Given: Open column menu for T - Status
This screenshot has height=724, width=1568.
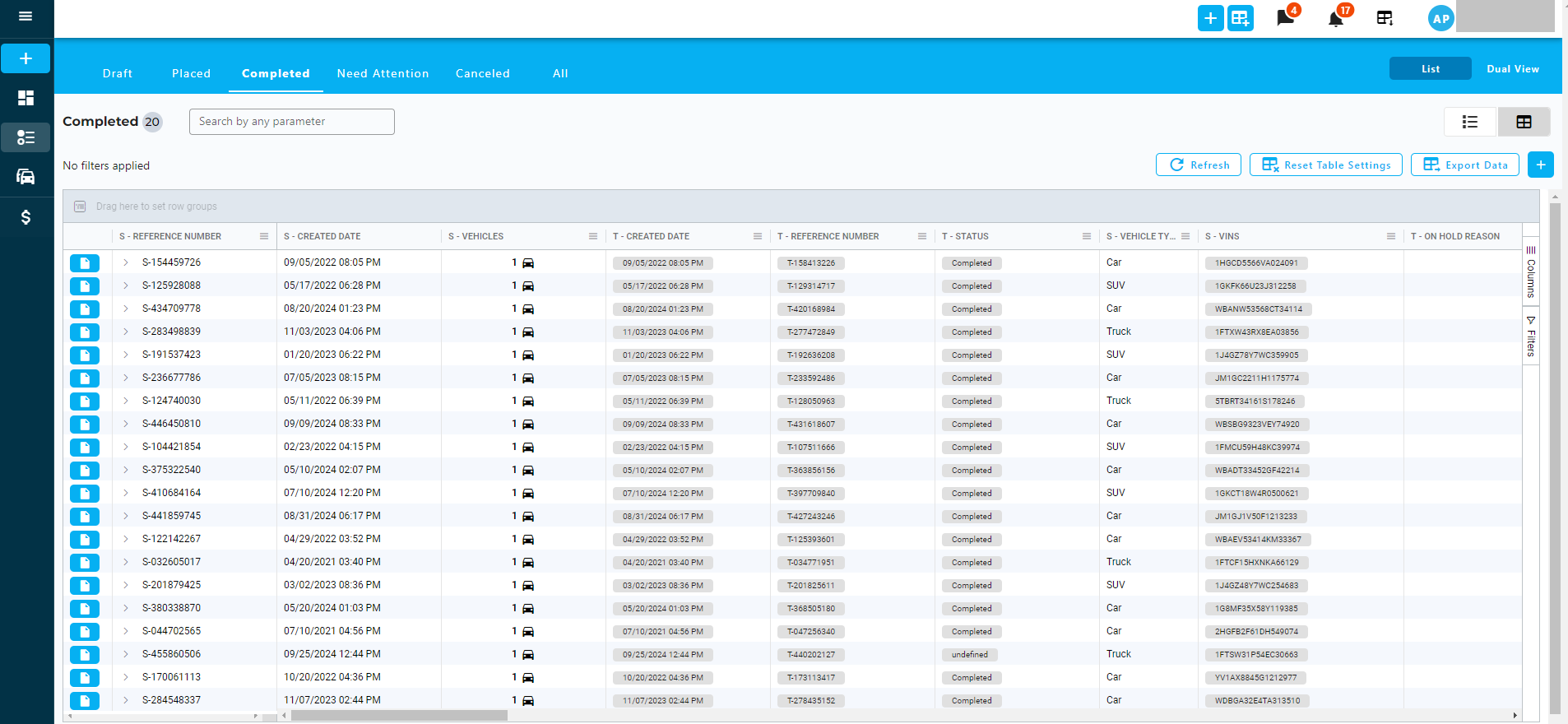Looking at the screenshot, I should click(1087, 236).
